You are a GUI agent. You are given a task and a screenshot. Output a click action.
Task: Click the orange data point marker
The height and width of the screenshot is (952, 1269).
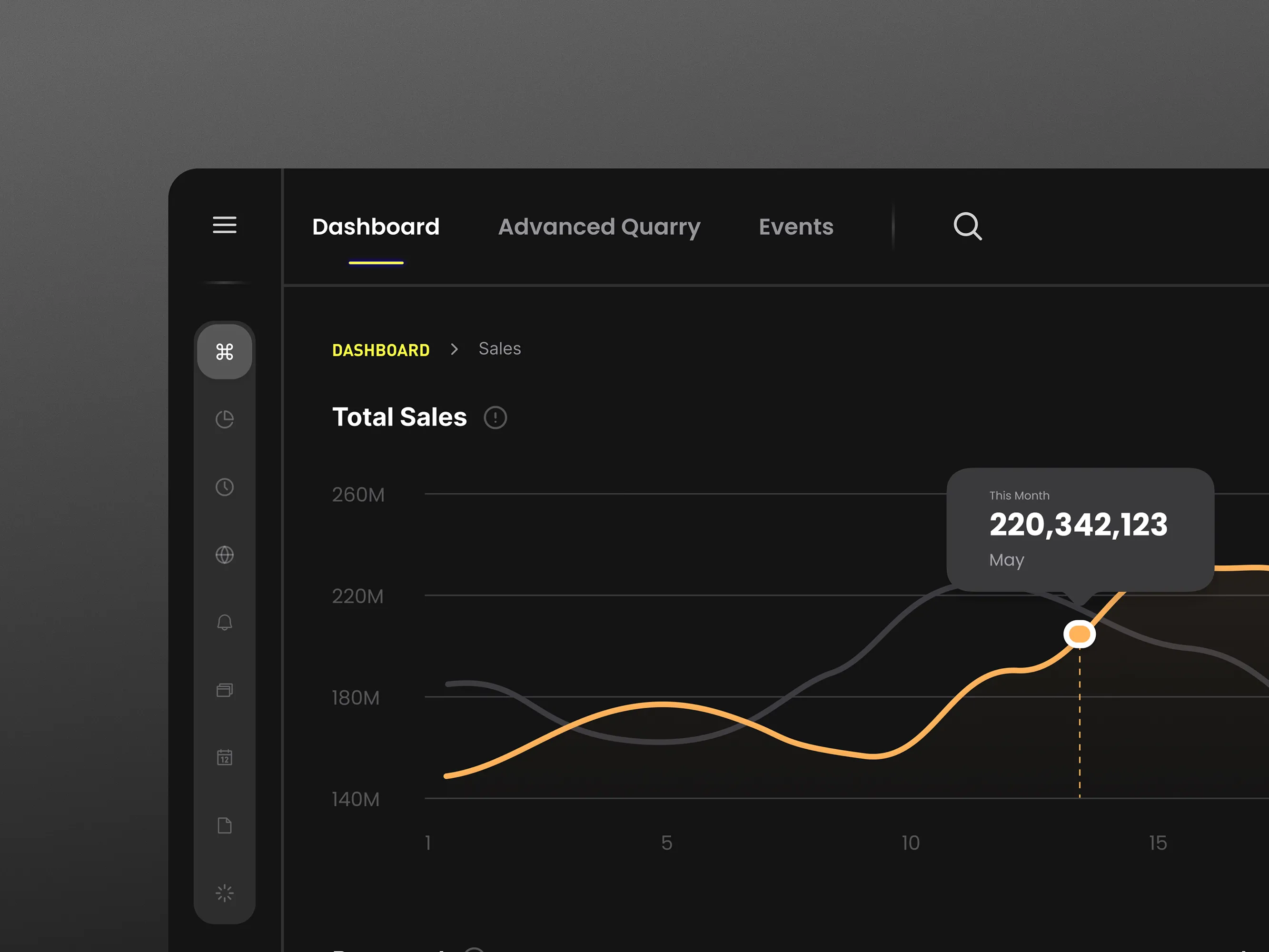[x=1079, y=634]
